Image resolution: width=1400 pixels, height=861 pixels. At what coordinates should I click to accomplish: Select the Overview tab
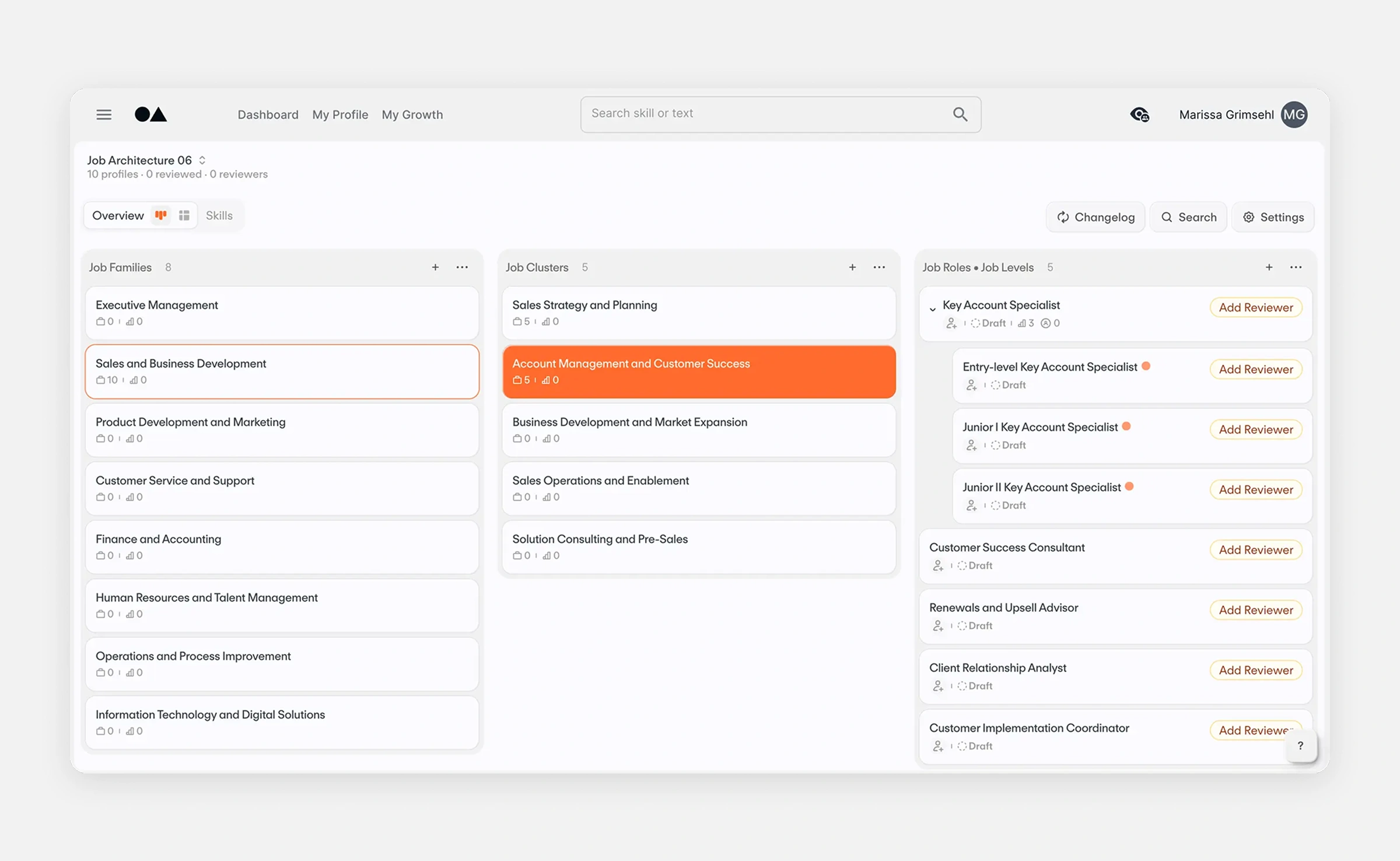point(118,215)
